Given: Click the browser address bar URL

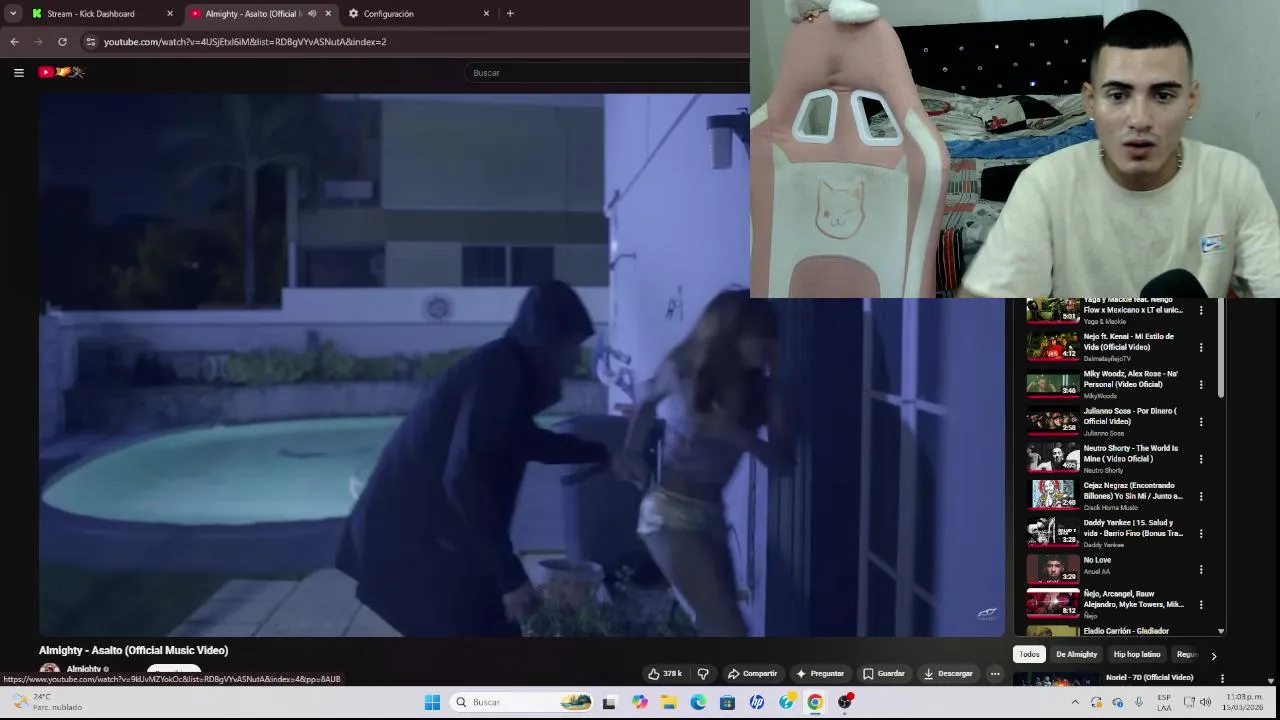Looking at the screenshot, I should click(x=245, y=42).
